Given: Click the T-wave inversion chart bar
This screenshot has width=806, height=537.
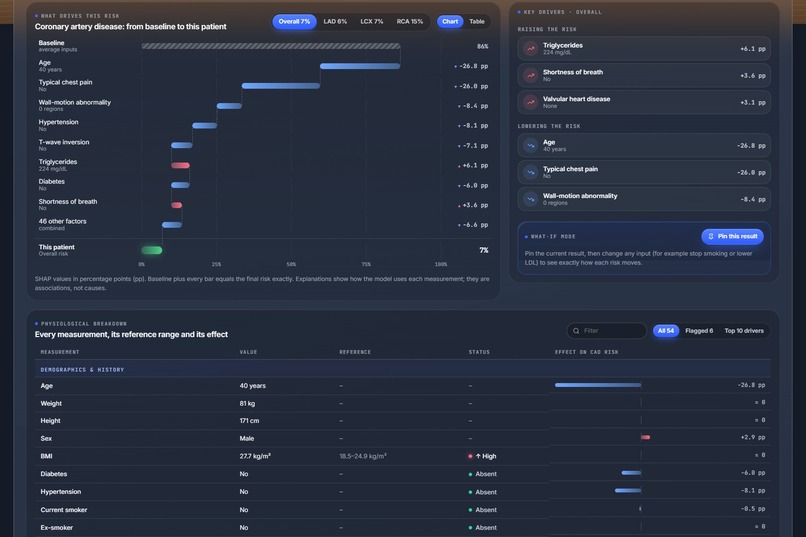Looking at the screenshot, I should (x=182, y=145).
